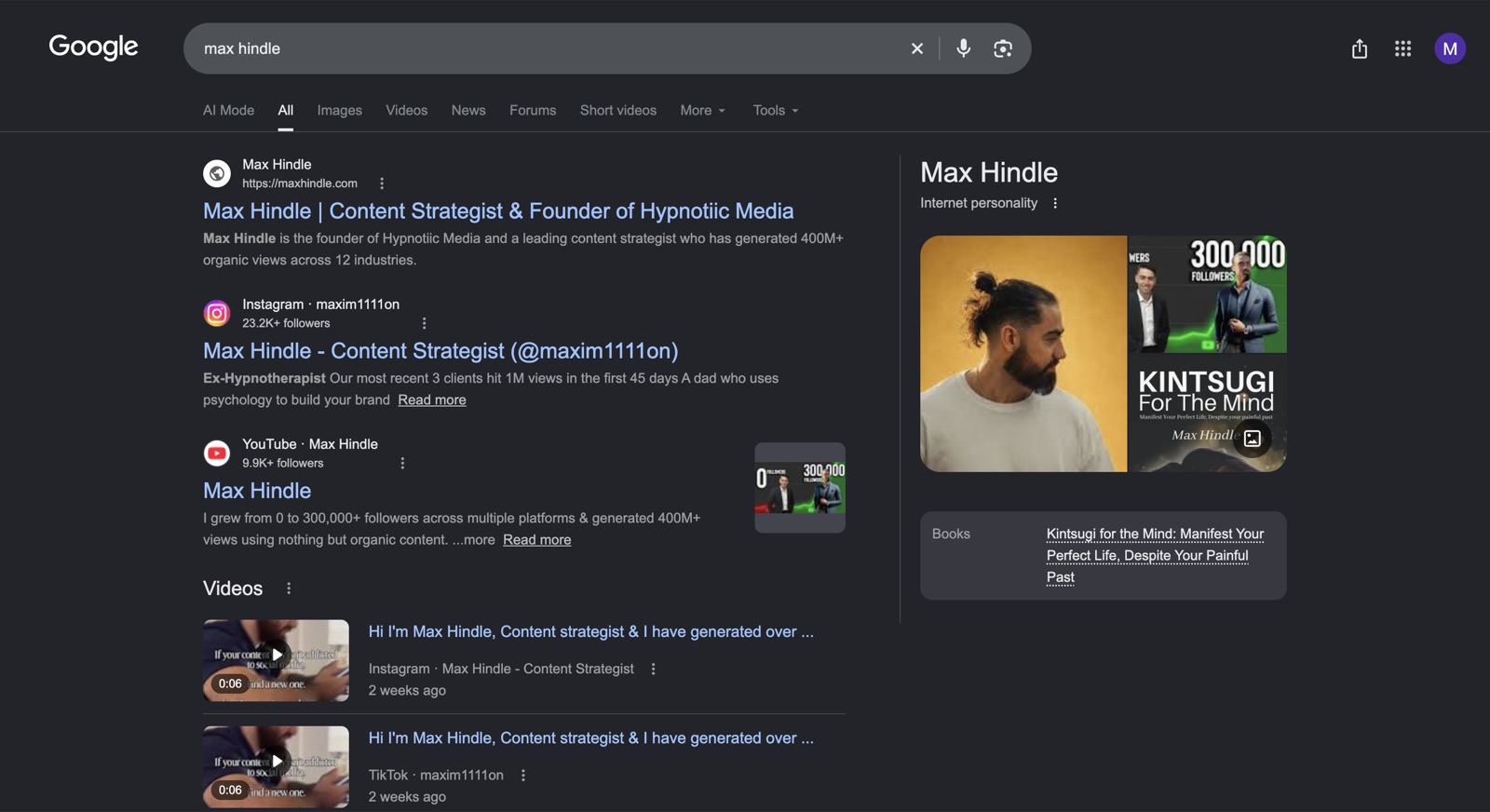This screenshot has width=1490, height=812.
Task: Click the https://maxhindle.com URL text
Action: 300,183
